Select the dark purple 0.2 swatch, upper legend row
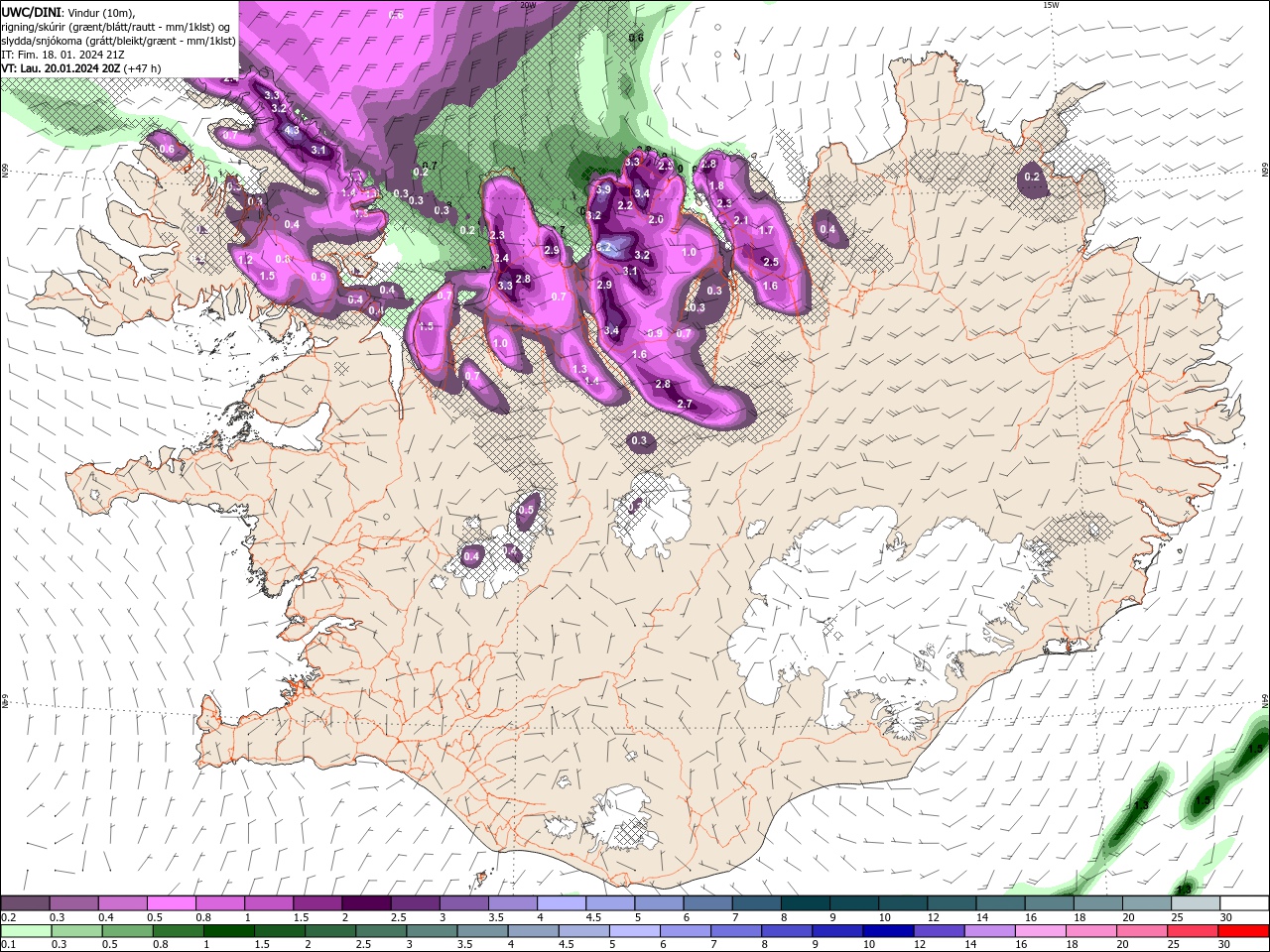Viewport: 1270px width, 952px height. pyautogui.click(x=26, y=903)
